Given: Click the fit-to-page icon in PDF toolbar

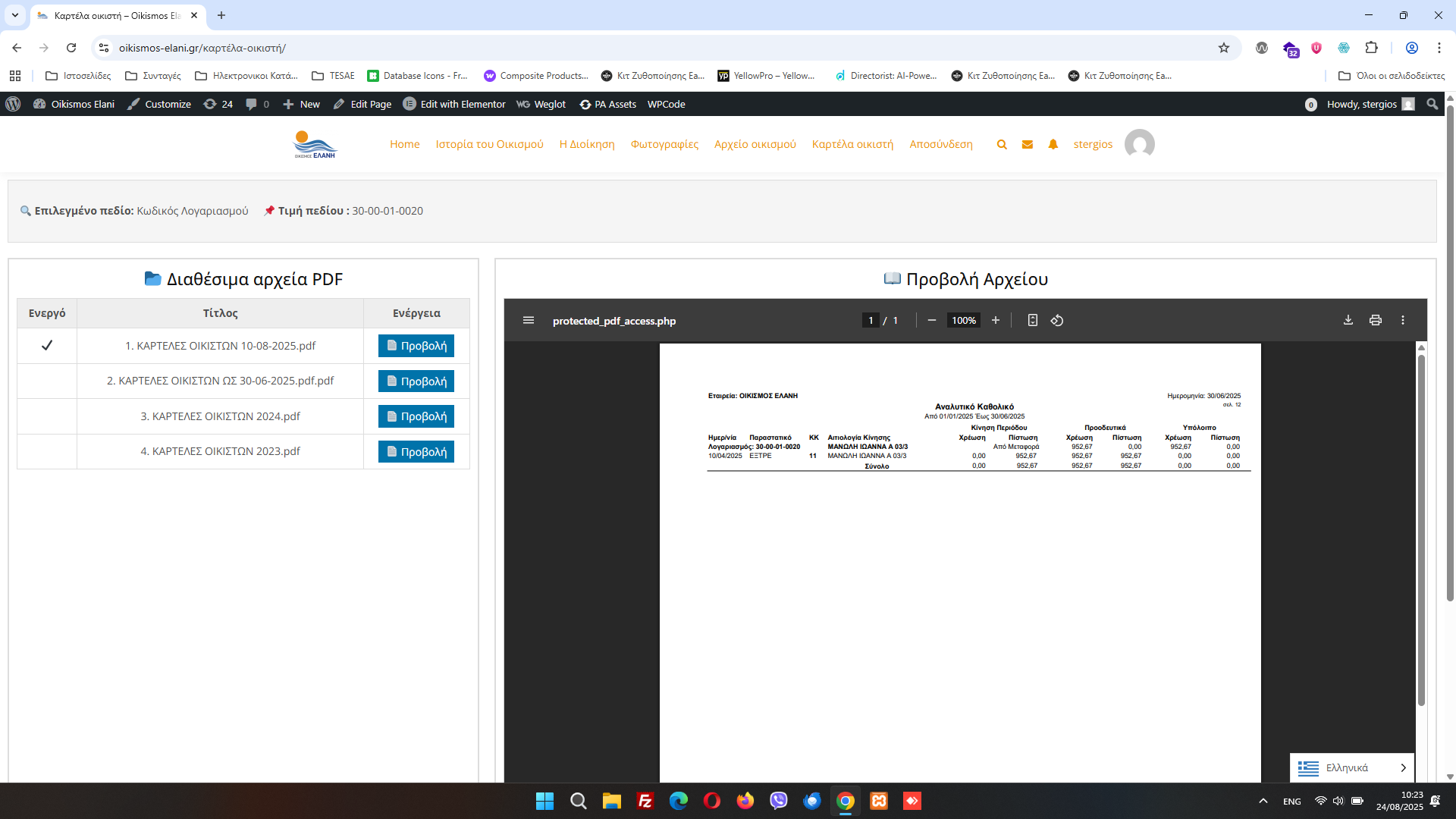Looking at the screenshot, I should point(1032,320).
